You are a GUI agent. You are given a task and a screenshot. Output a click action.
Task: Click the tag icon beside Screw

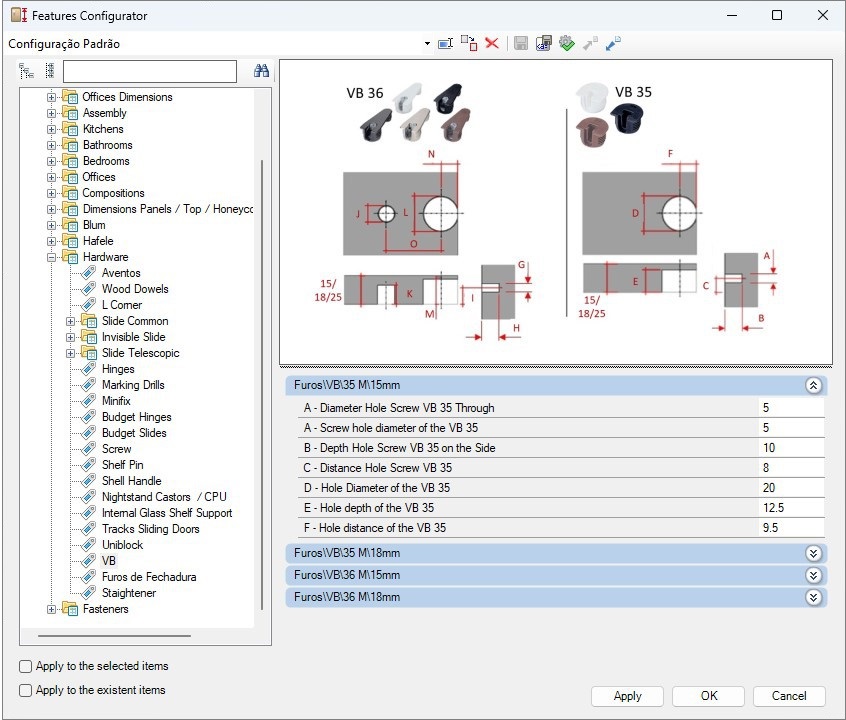pos(88,449)
